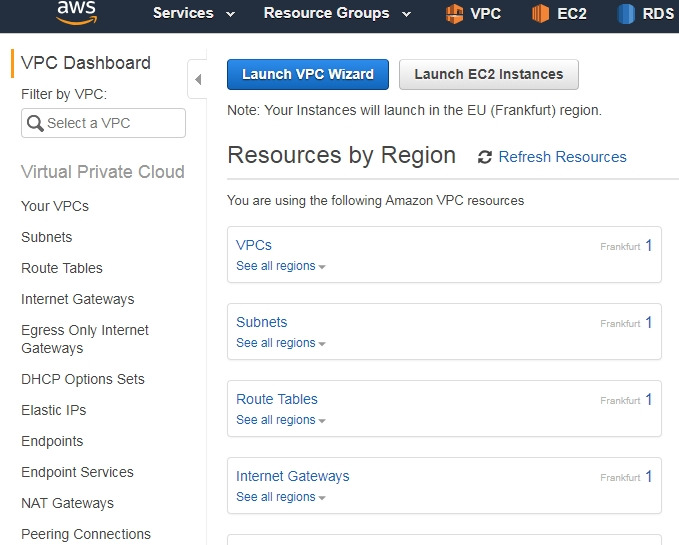Expand See all regions under Internet Gateways
Screen dimensions: 679x545
[x=281, y=497]
